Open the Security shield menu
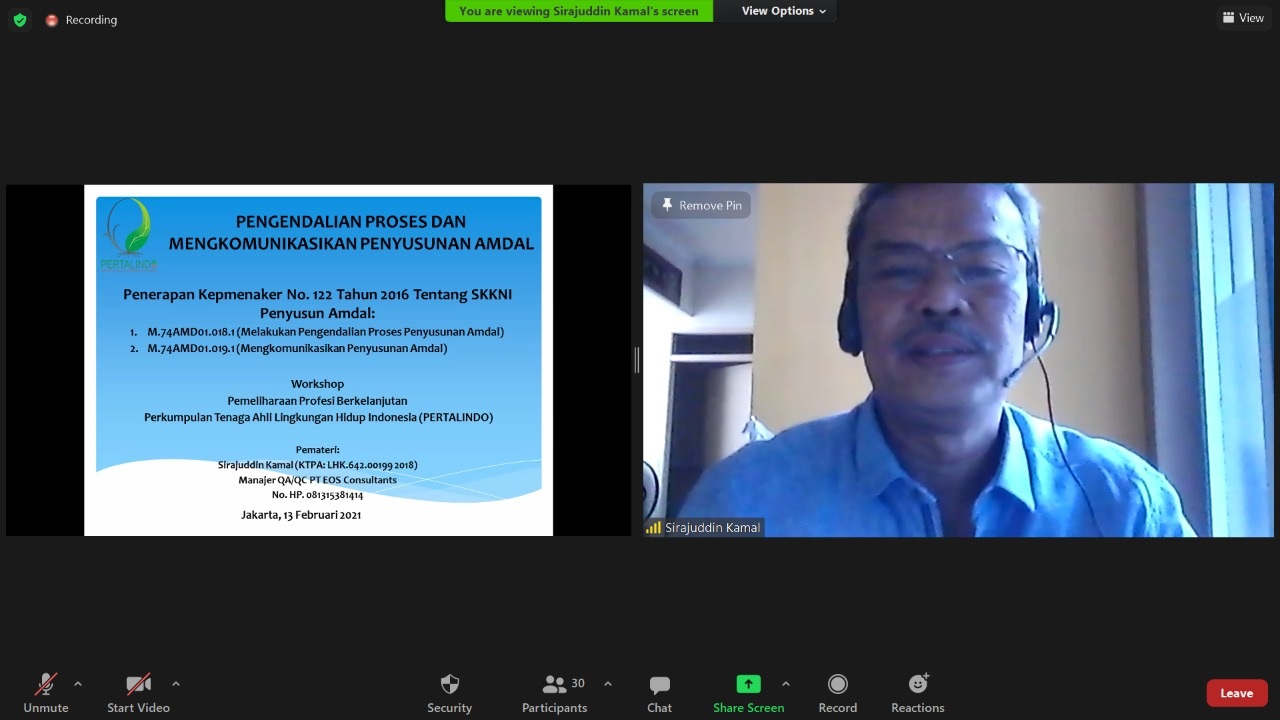1280x720 pixels. tap(450, 685)
